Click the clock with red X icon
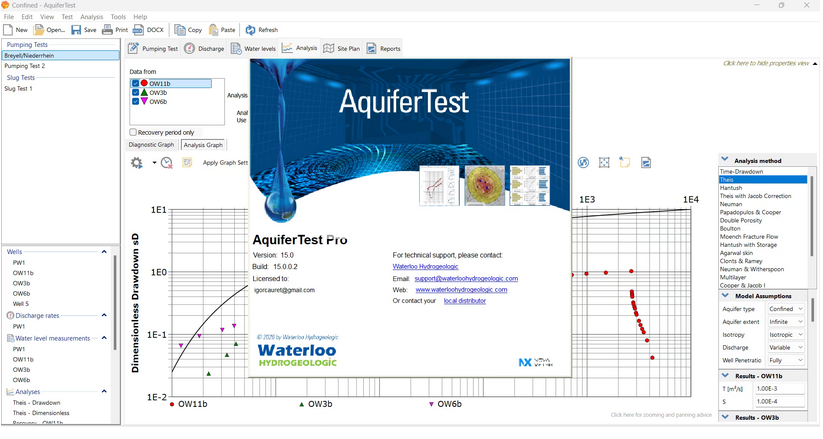The image size is (823, 439). pyautogui.click(x=166, y=163)
